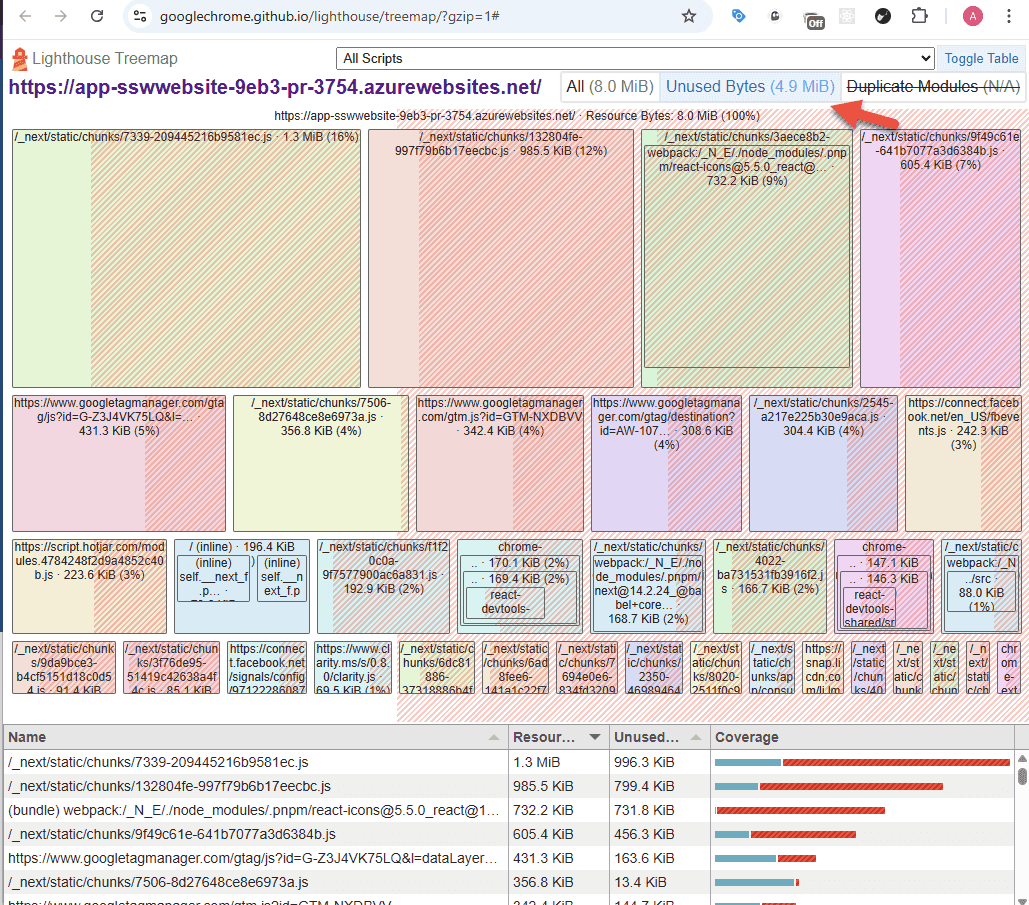Open Chrome's three-dot menu

1010,16
